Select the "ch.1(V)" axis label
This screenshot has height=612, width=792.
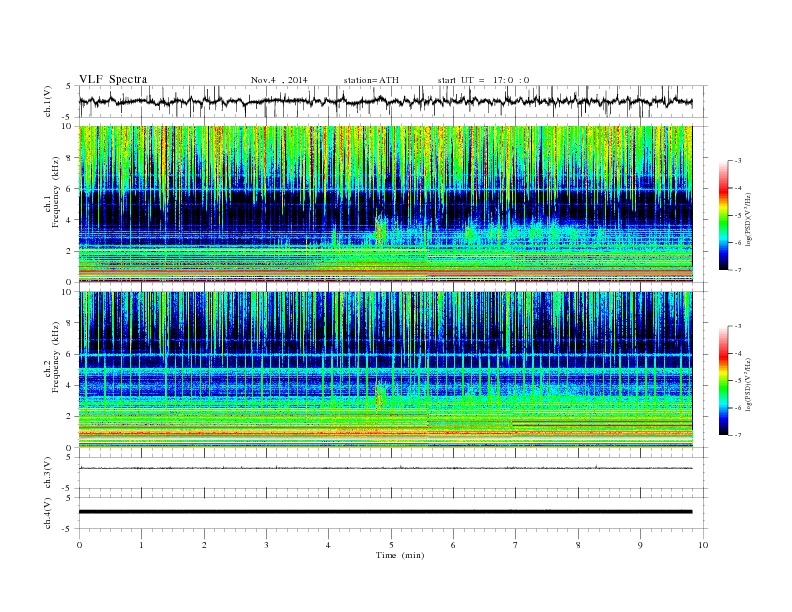pos(48,101)
